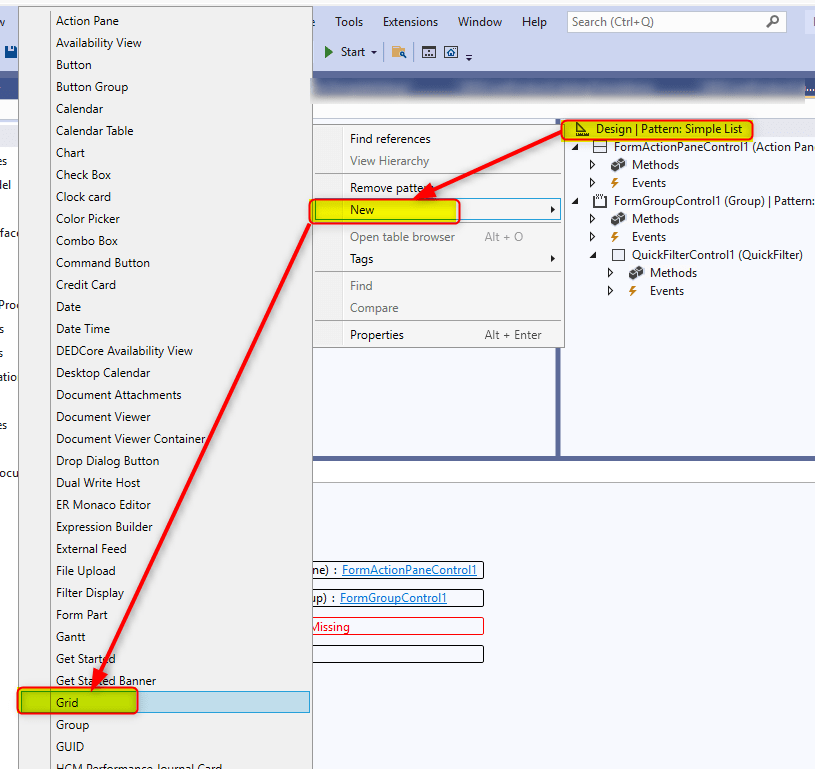The image size is (815, 769).
Task: Click the Methods cubes icon under FormActionPaneControl1
Action: click(x=618, y=165)
